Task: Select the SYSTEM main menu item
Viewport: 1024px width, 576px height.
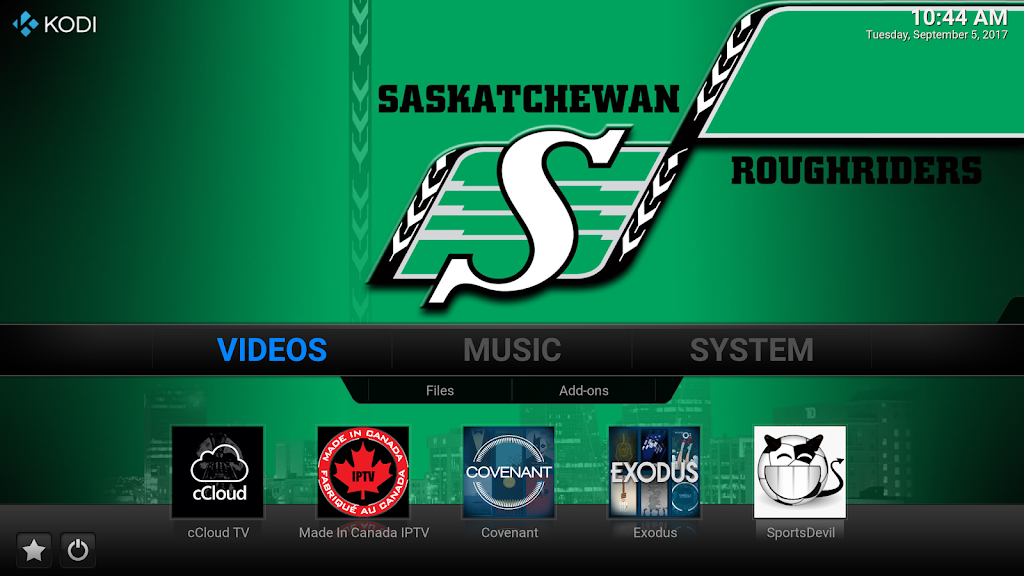Action: (x=752, y=350)
